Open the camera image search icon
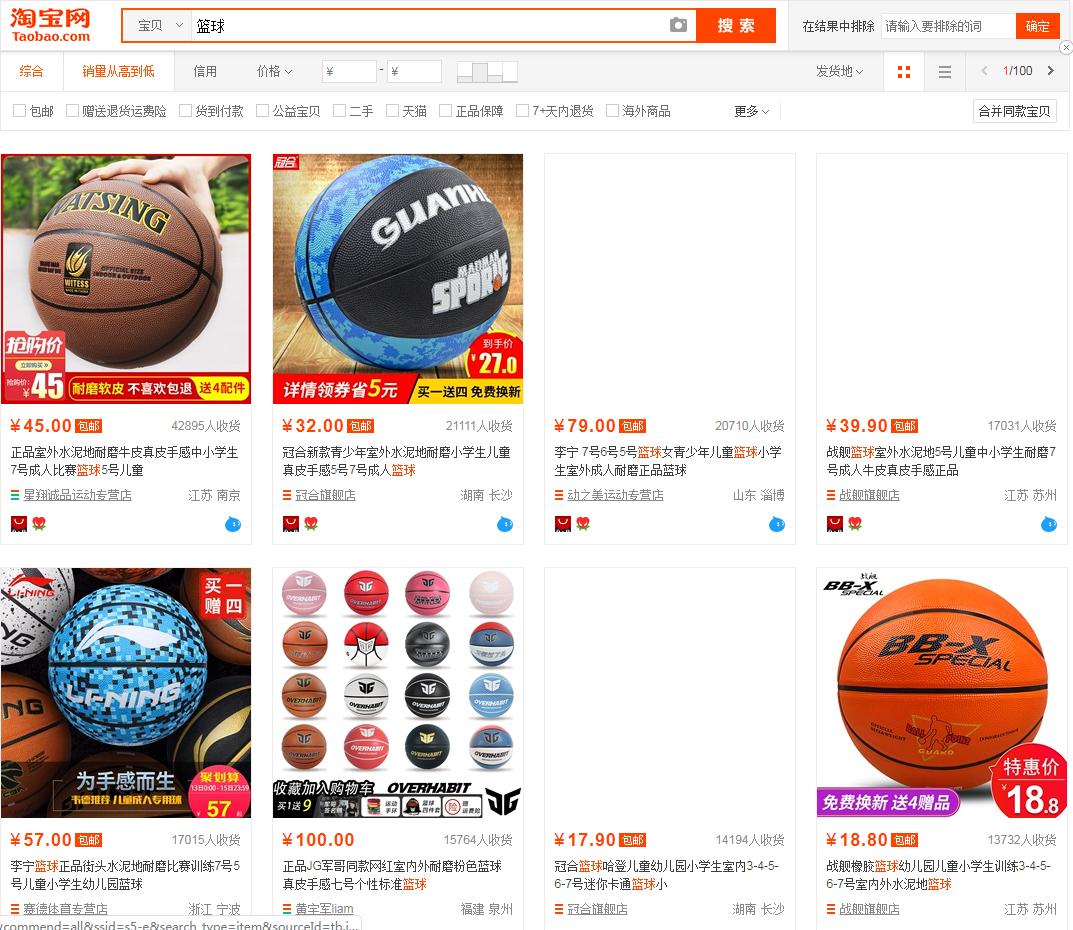The image size is (1073, 930). [678, 25]
